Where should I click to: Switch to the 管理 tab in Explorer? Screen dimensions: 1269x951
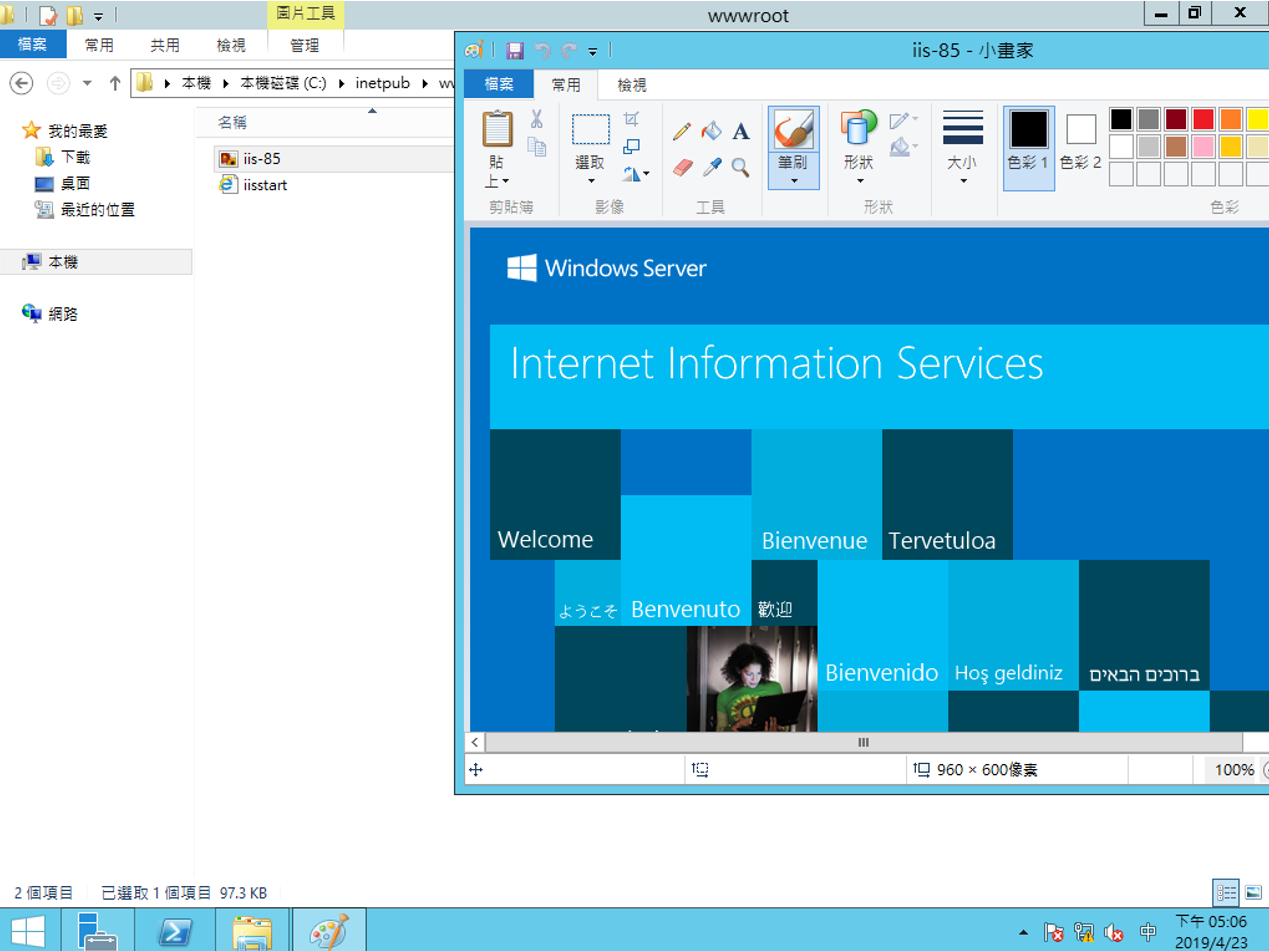click(305, 45)
